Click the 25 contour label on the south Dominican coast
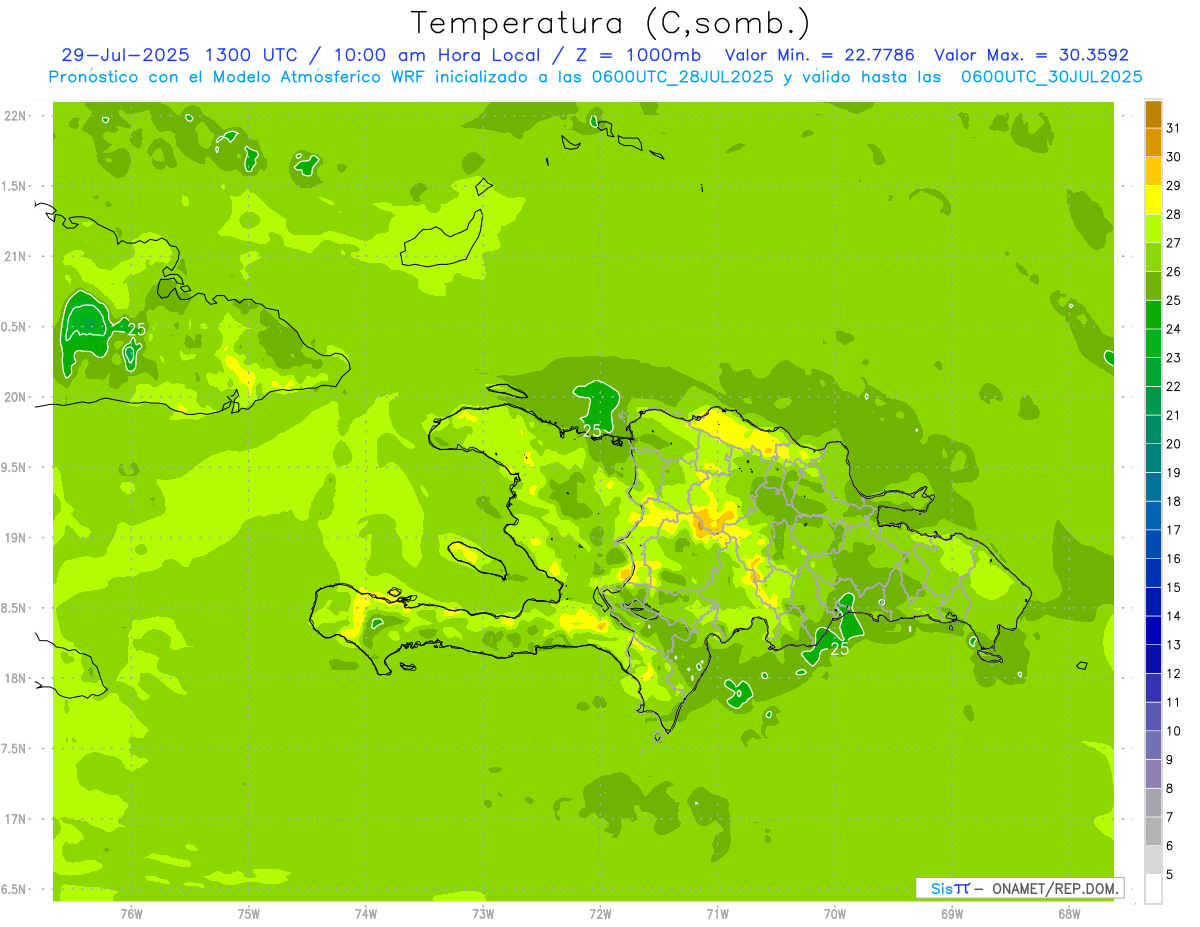Image resolution: width=1200 pixels, height=927 pixels. (840, 649)
